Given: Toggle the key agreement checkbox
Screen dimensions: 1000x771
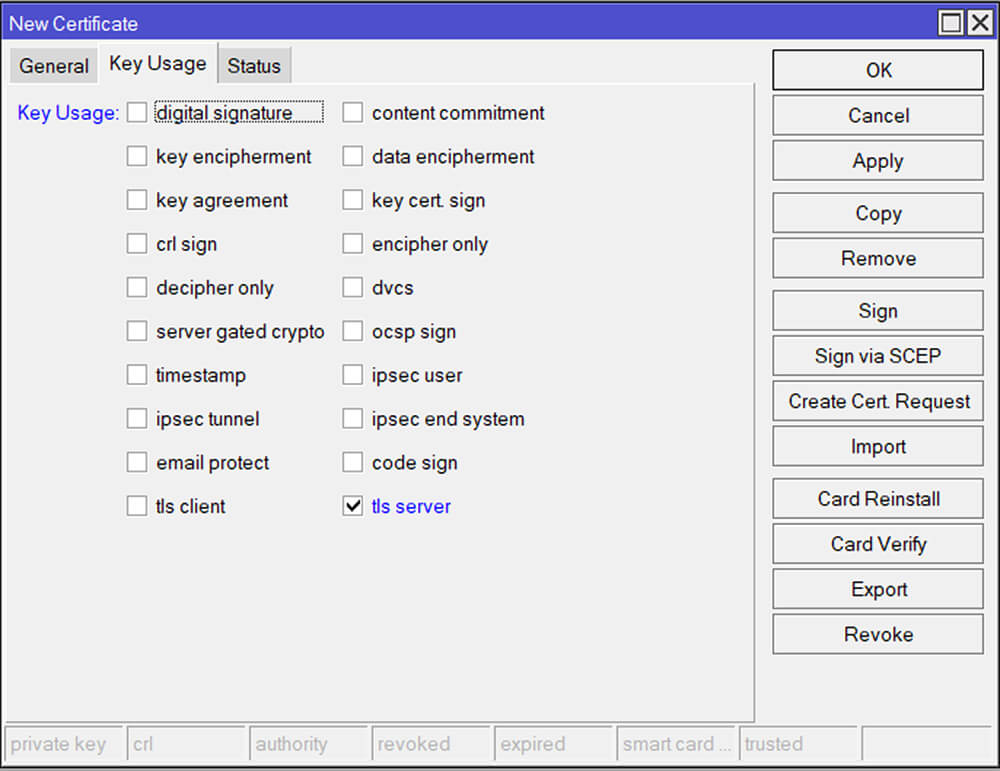Looking at the screenshot, I should (x=136, y=200).
